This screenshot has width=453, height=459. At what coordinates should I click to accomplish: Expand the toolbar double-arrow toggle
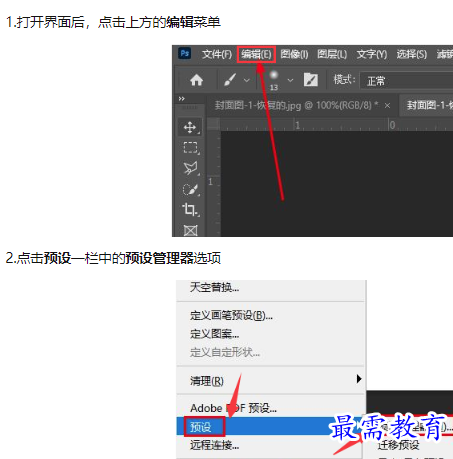[x=181, y=99]
